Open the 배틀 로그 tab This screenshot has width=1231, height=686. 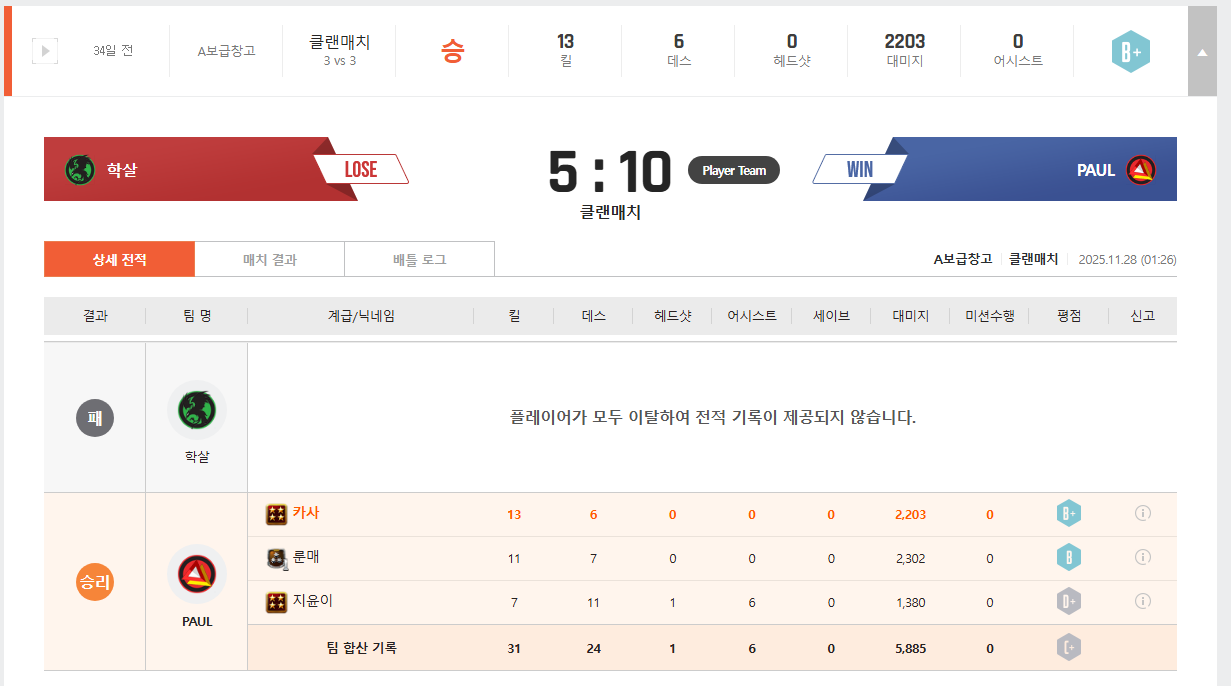coord(419,259)
